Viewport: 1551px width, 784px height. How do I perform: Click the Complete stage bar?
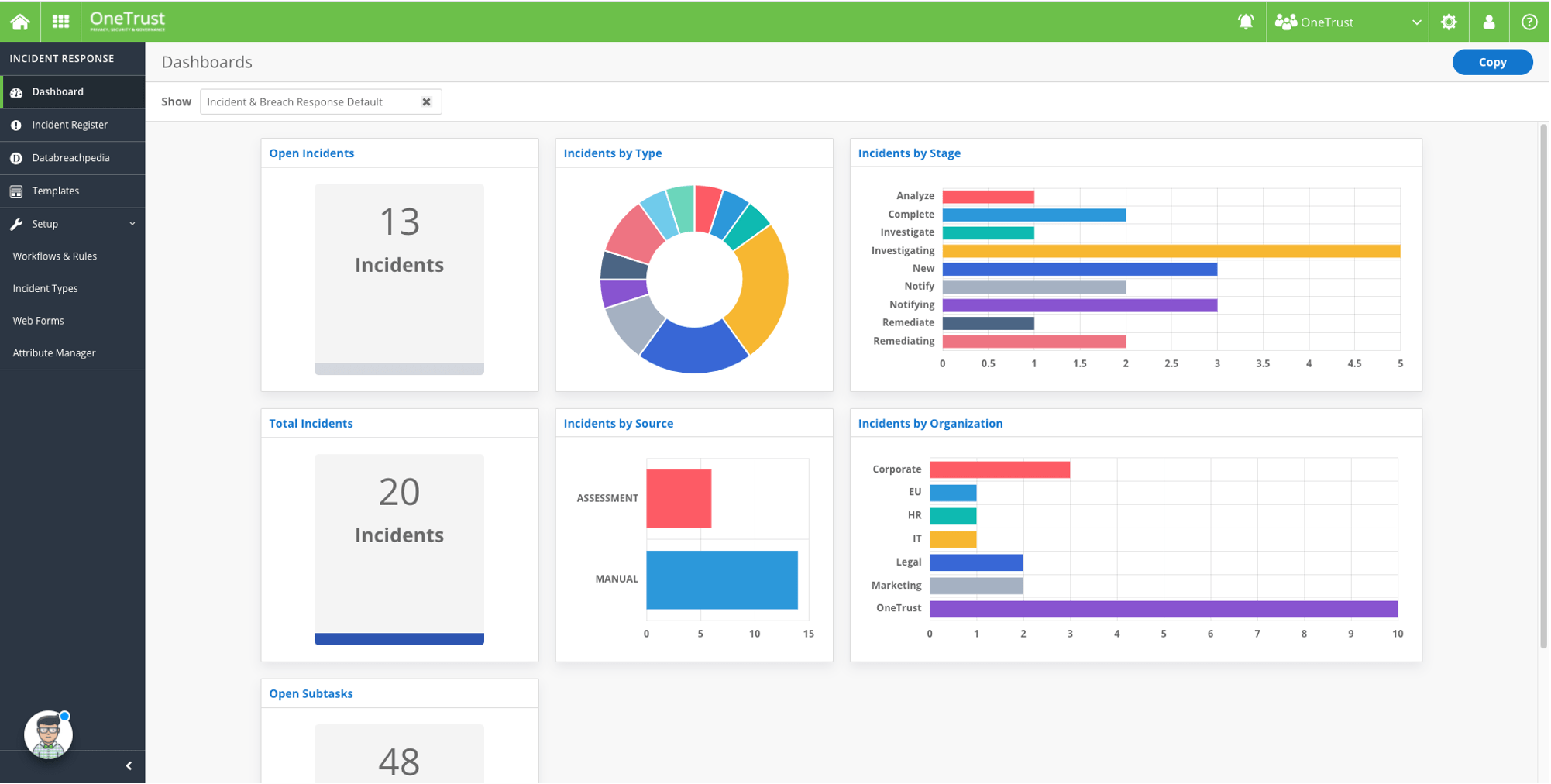coord(1033,215)
